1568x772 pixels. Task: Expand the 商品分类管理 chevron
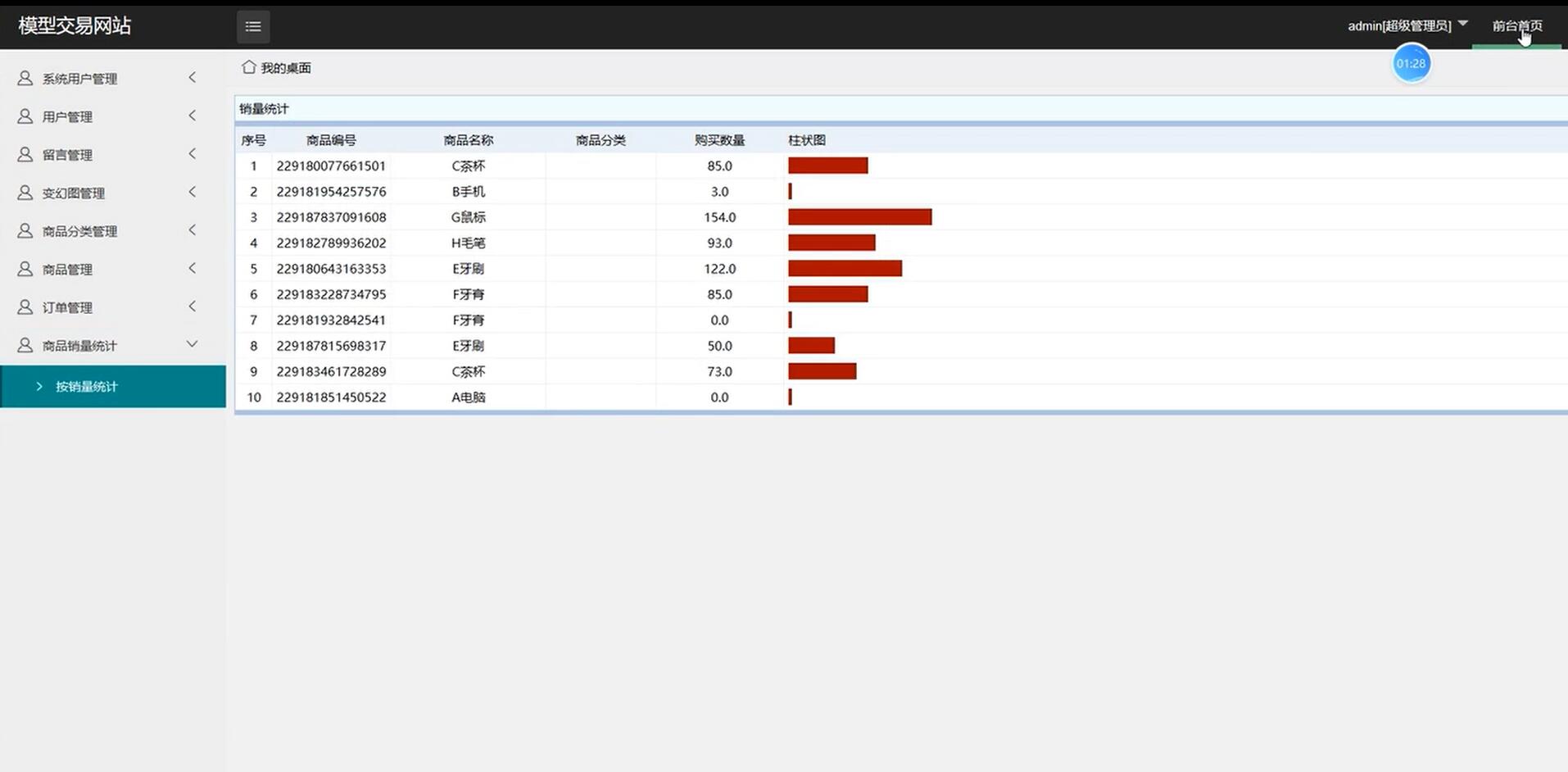click(x=193, y=229)
